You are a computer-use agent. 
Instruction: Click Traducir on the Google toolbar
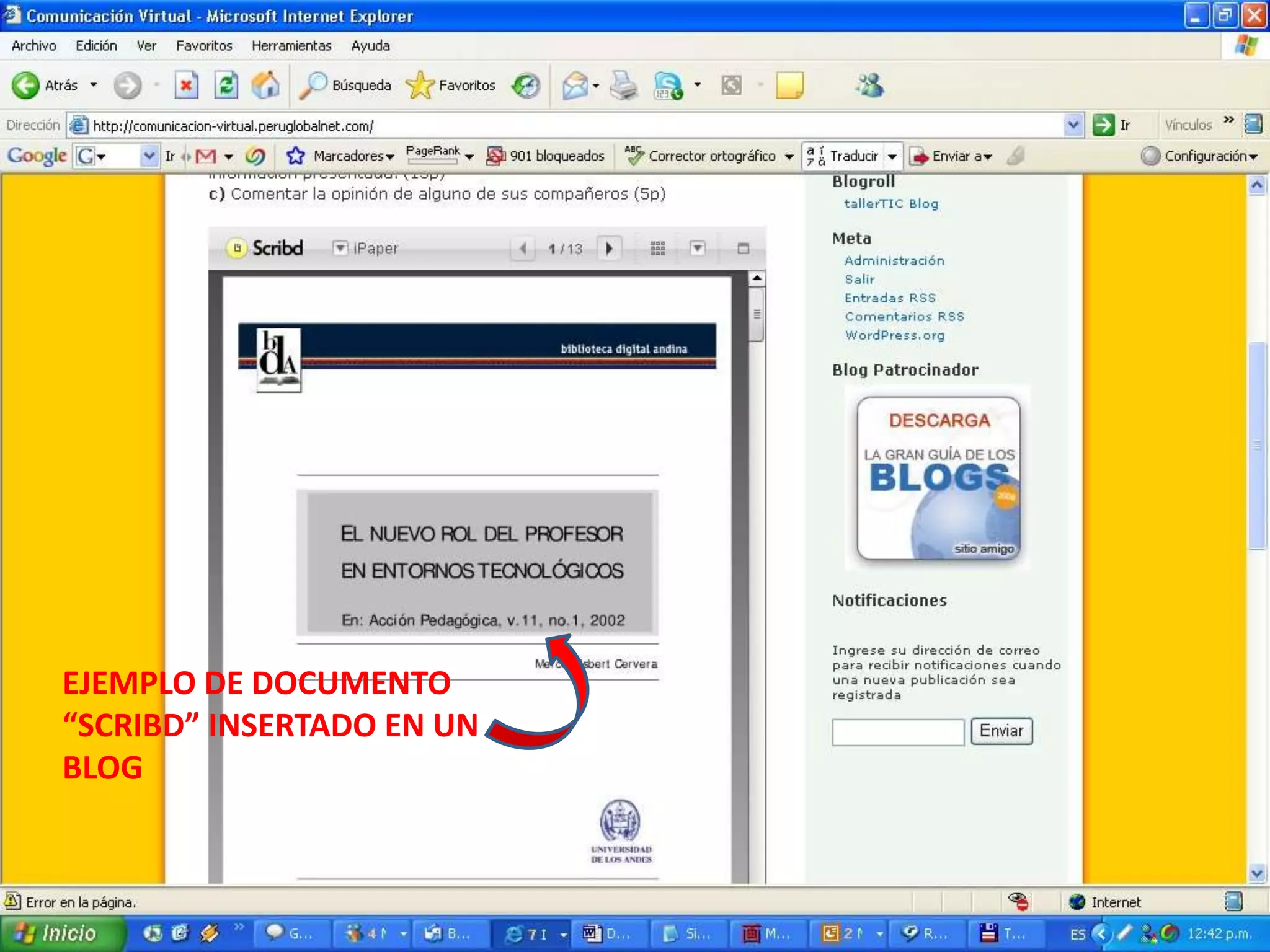(x=843, y=156)
